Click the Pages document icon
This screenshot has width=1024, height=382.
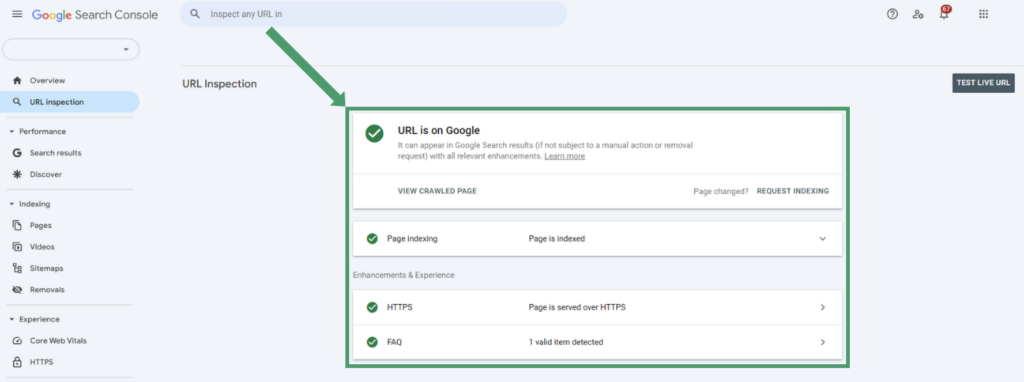point(18,225)
